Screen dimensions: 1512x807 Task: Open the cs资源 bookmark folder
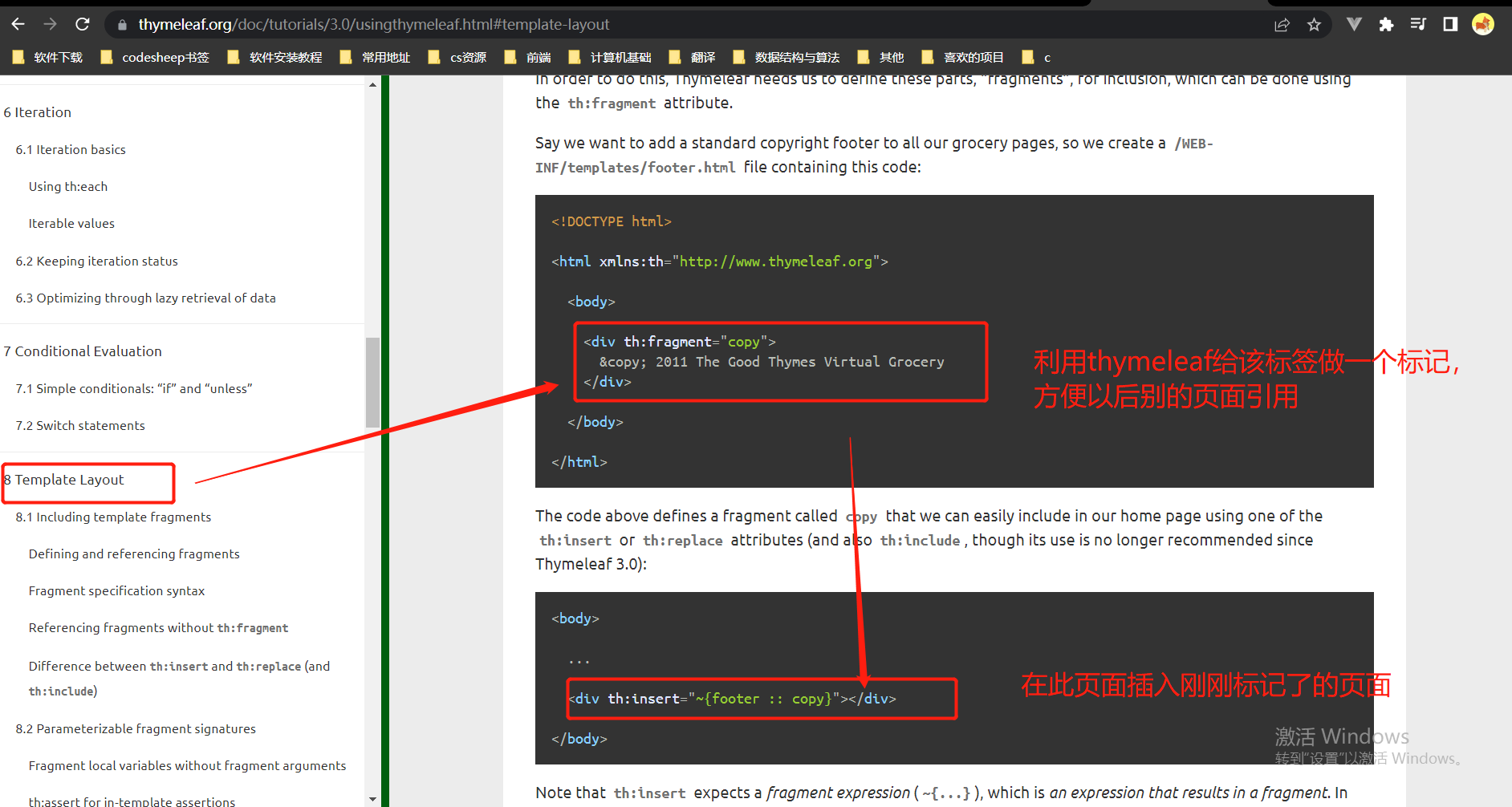[x=457, y=57]
